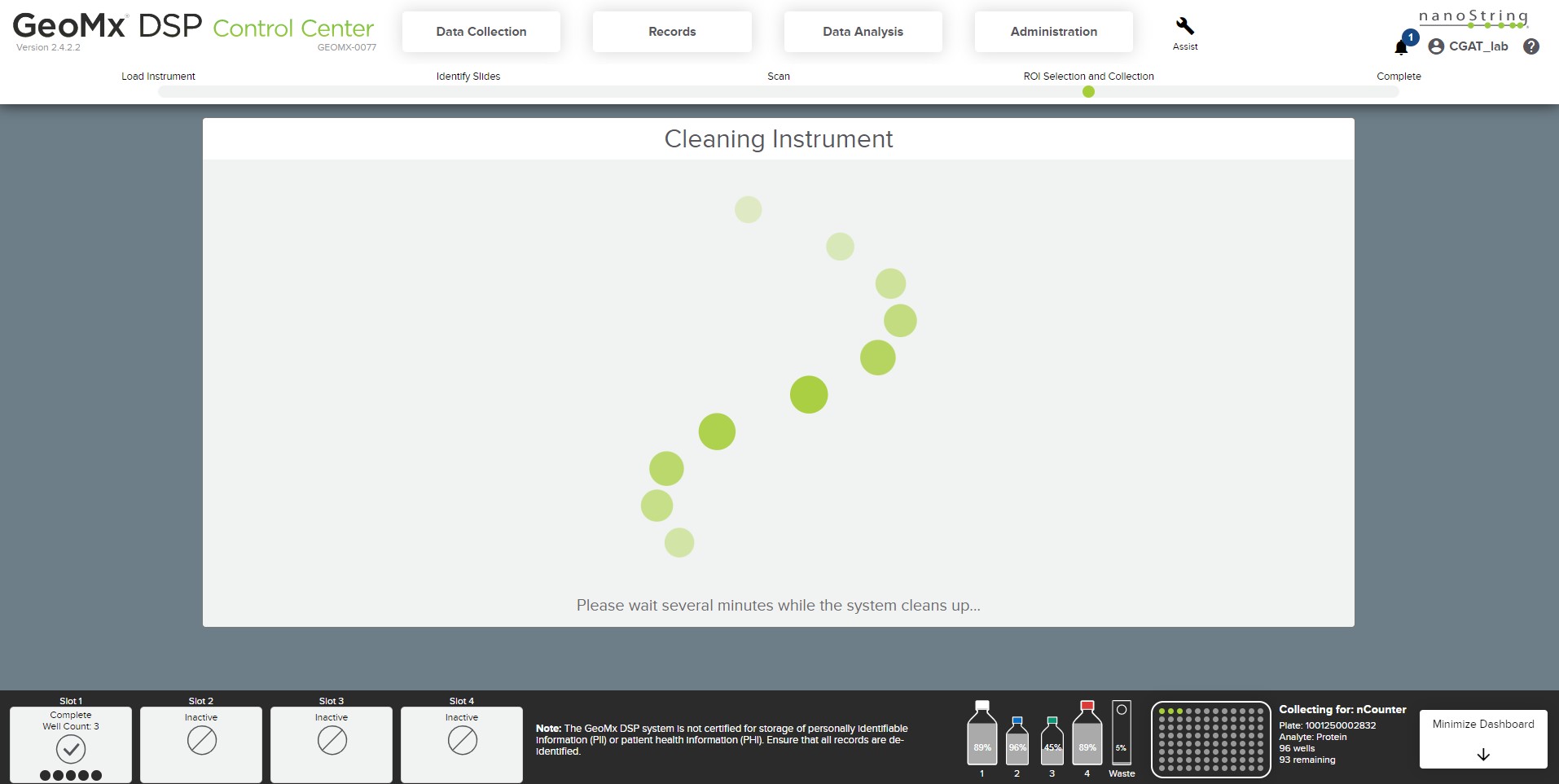Viewport: 1559px width, 784px height.
Task: Select reagent bottle 2 at 96%
Action: point(1017,740)
